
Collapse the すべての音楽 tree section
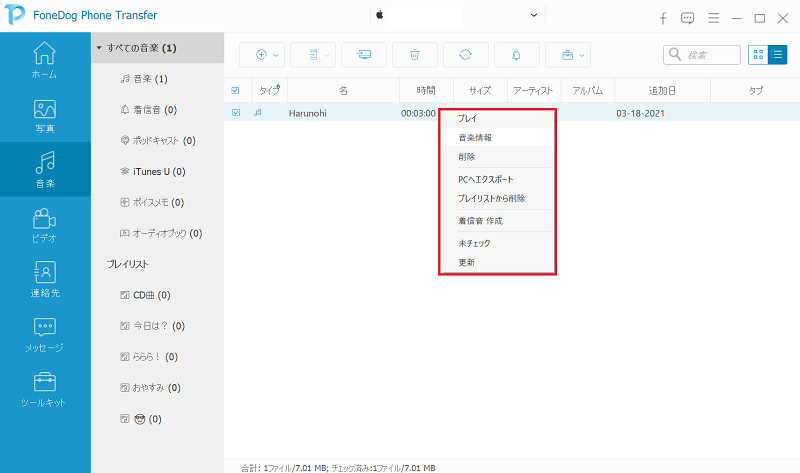pyautogui.click(x=99, y=47)
